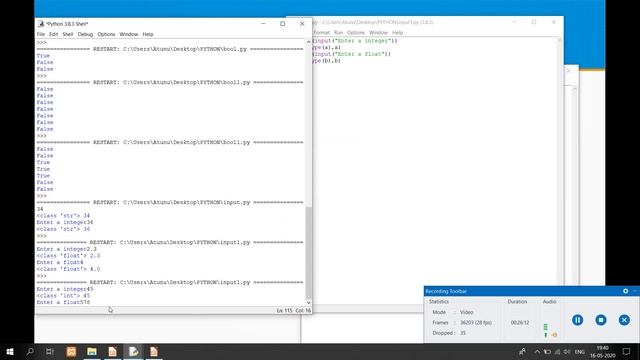Open Recording Toolbar settings gear
Screen dimensions: 640x360
625,291
